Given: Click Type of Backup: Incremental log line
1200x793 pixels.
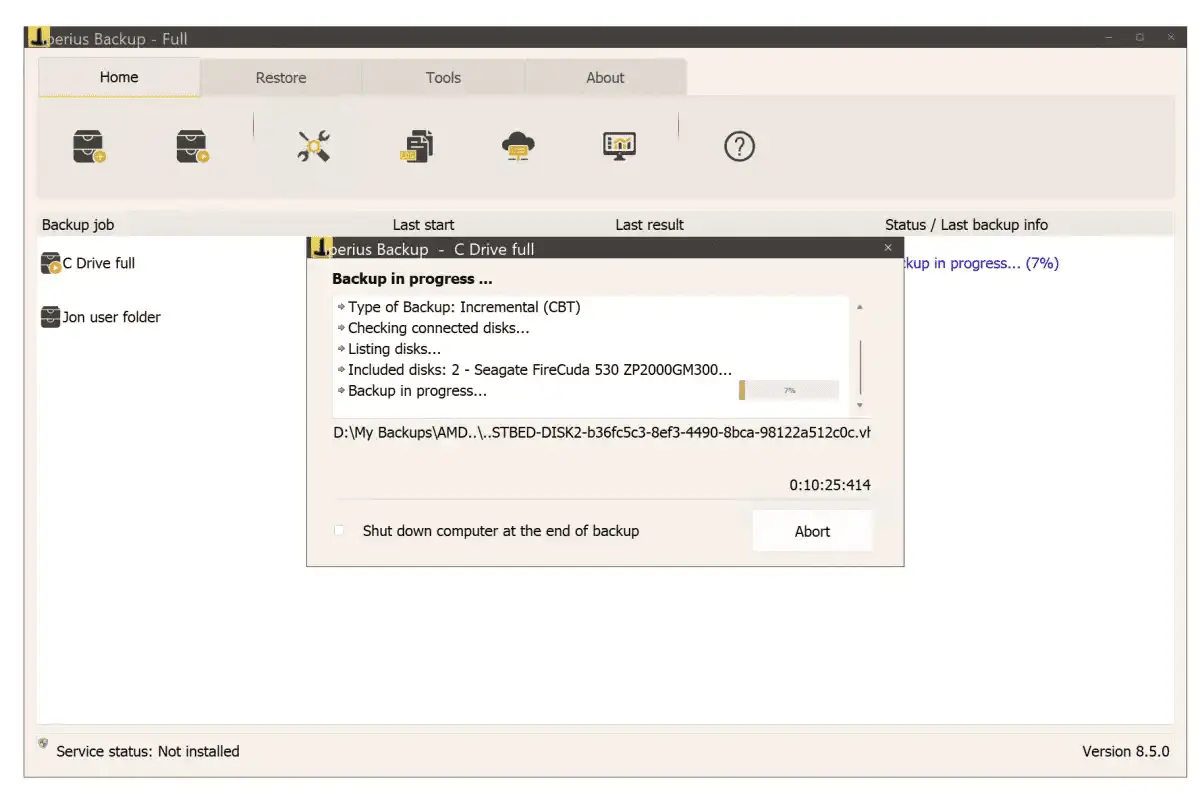Looking at the screenshot, I should coord(463,307).
